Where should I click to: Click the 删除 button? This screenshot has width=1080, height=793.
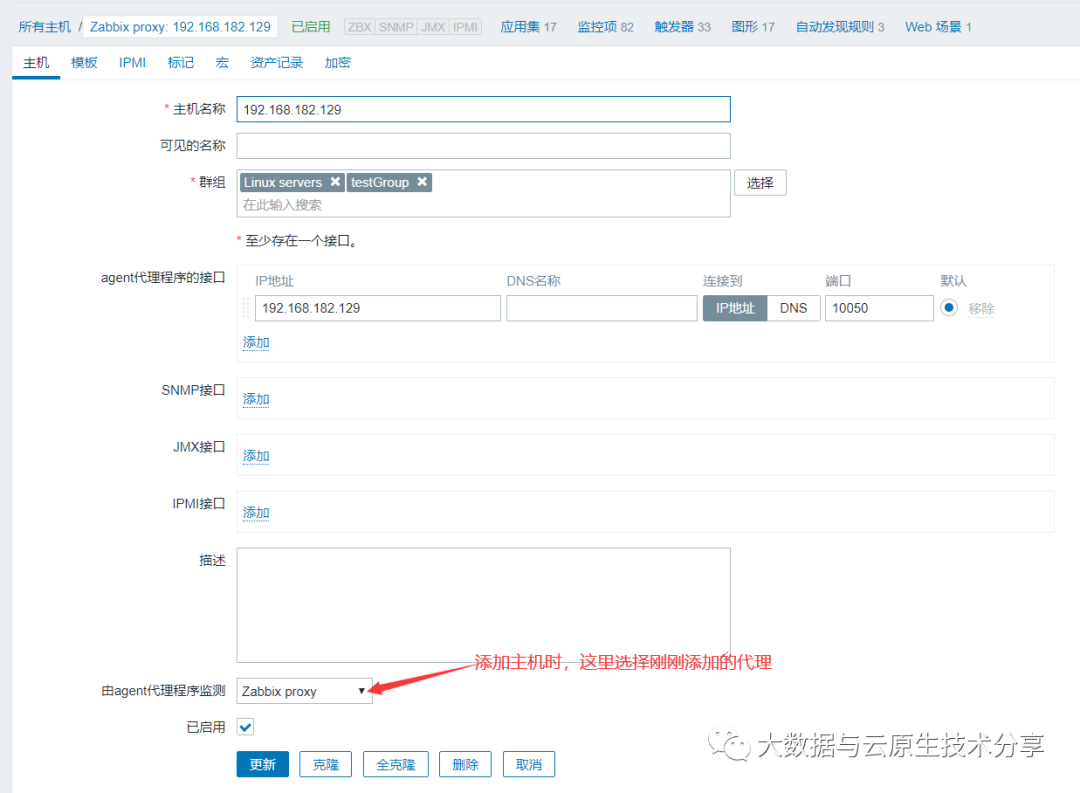466,764
